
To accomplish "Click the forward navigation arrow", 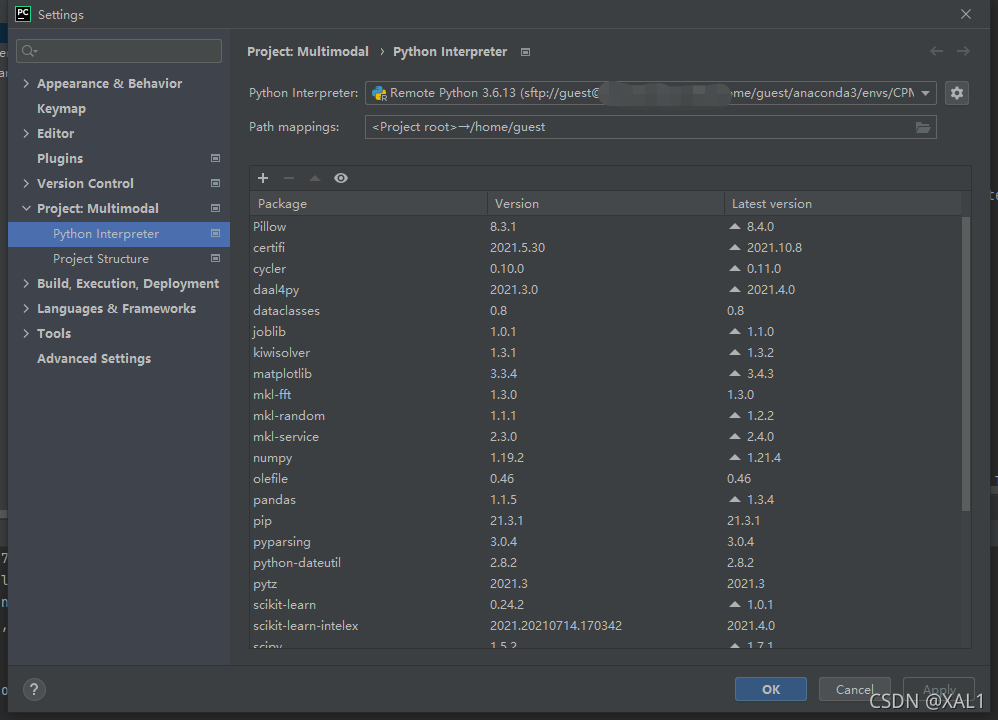I will point(963,51).
